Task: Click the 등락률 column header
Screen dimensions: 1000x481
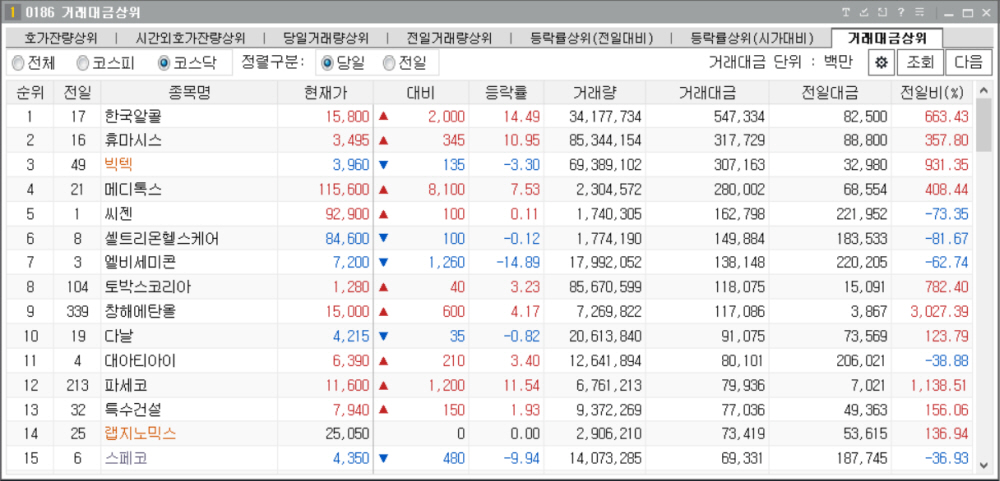Action: tap(507, 93)
